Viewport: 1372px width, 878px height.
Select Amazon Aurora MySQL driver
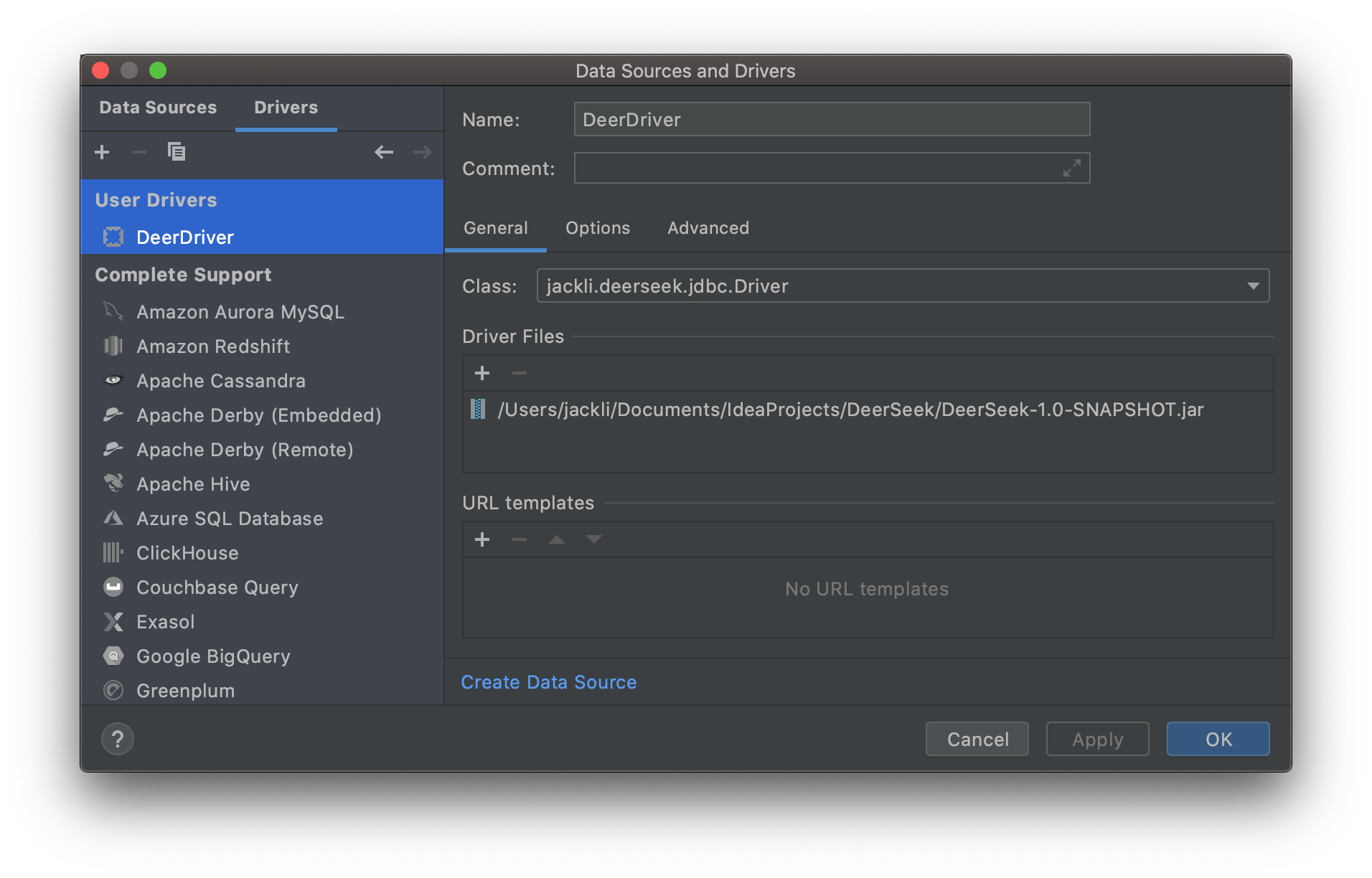(x=263, y=312)
